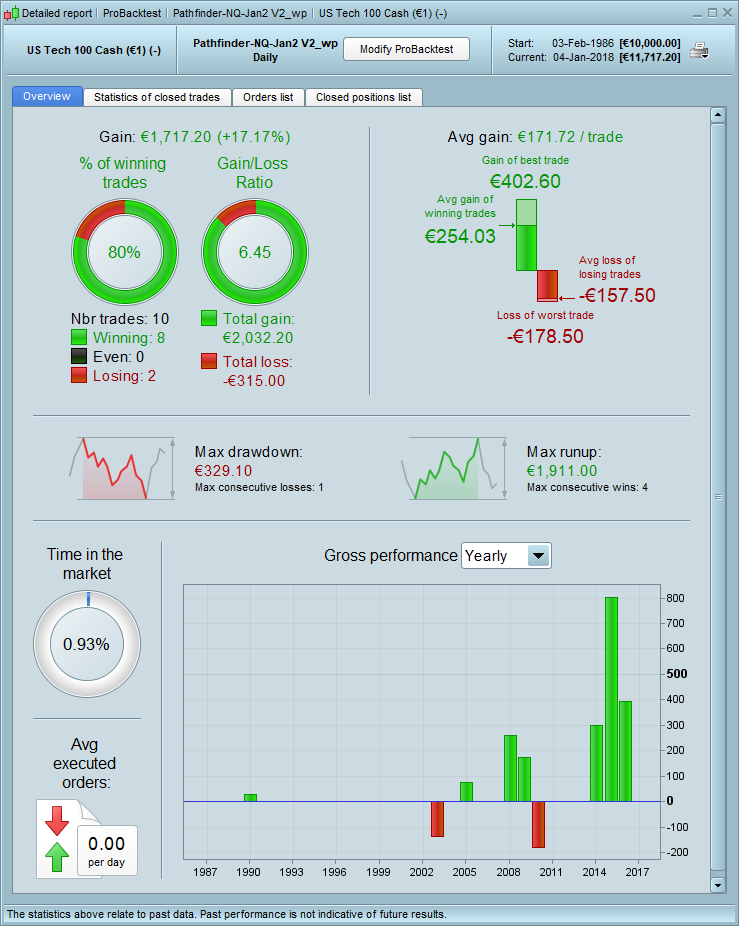Click the winning trades 80% donut chart
The image size is (739, 926).
click(125, 252)
